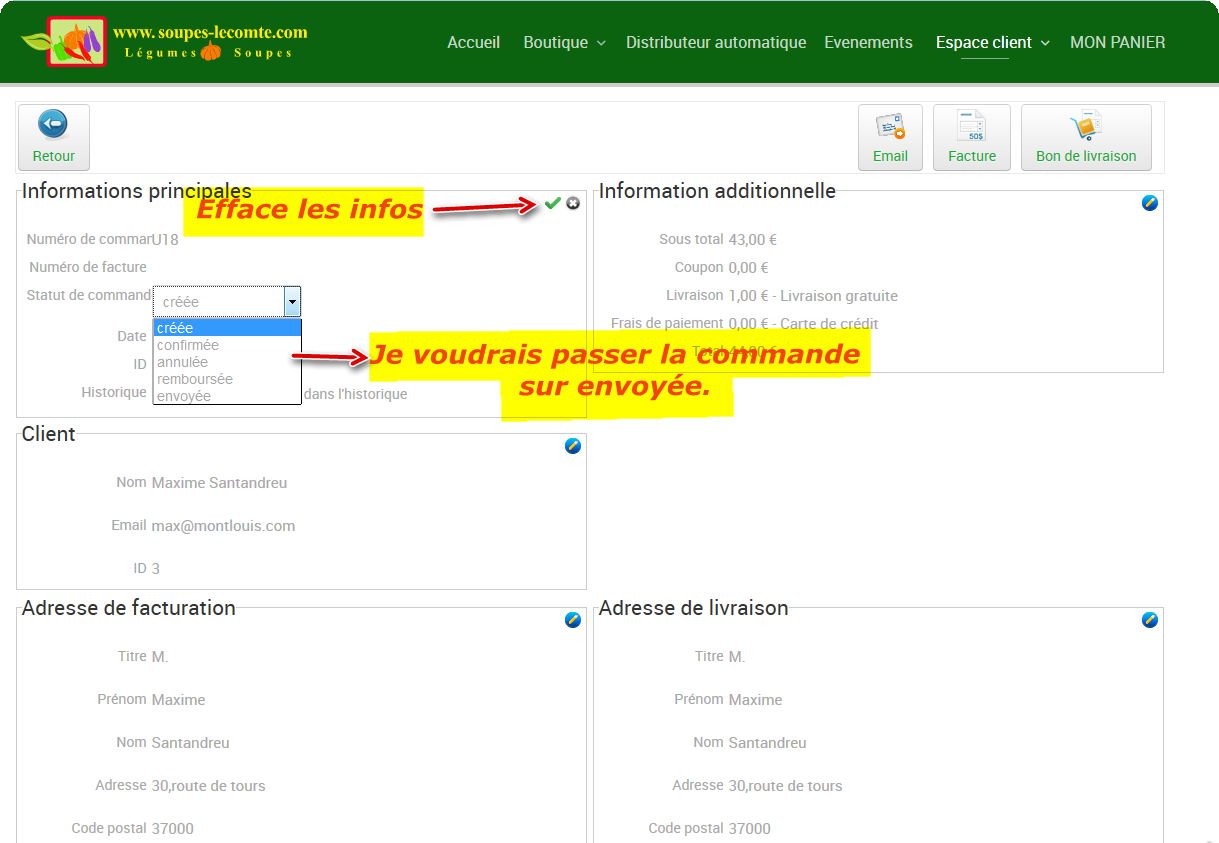The width and height of the screenshot is (1219, 843).
Task: Click order number U18 value
Action: click(165, 239)
